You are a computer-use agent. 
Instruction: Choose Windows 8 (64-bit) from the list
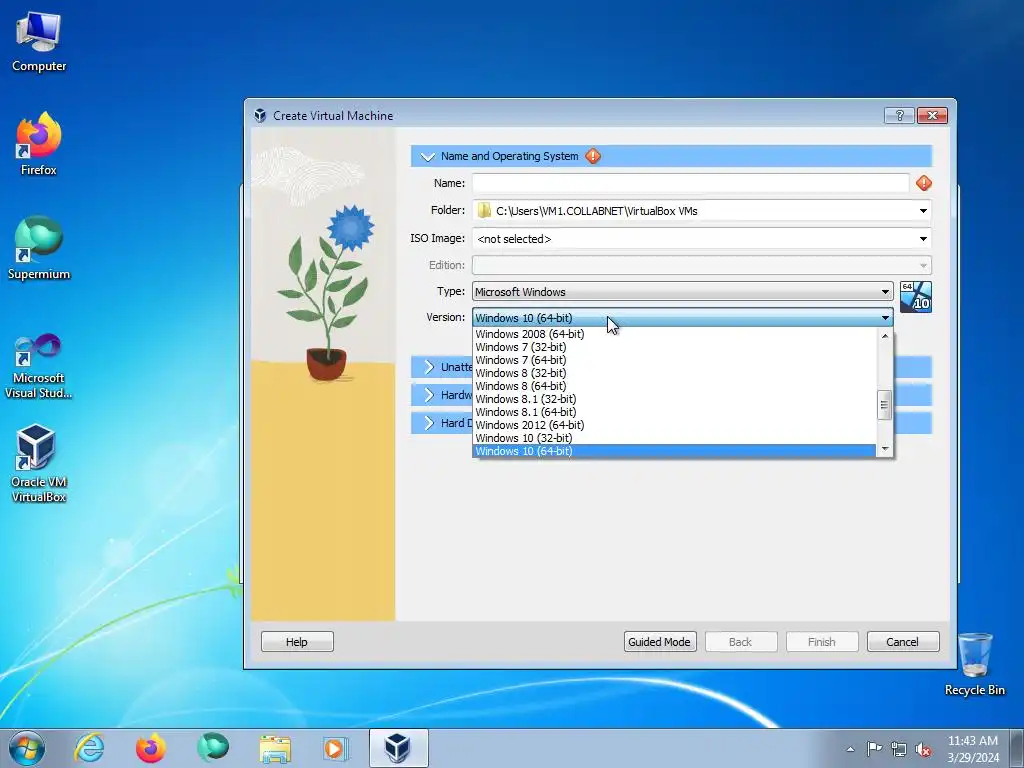point(674,386)
